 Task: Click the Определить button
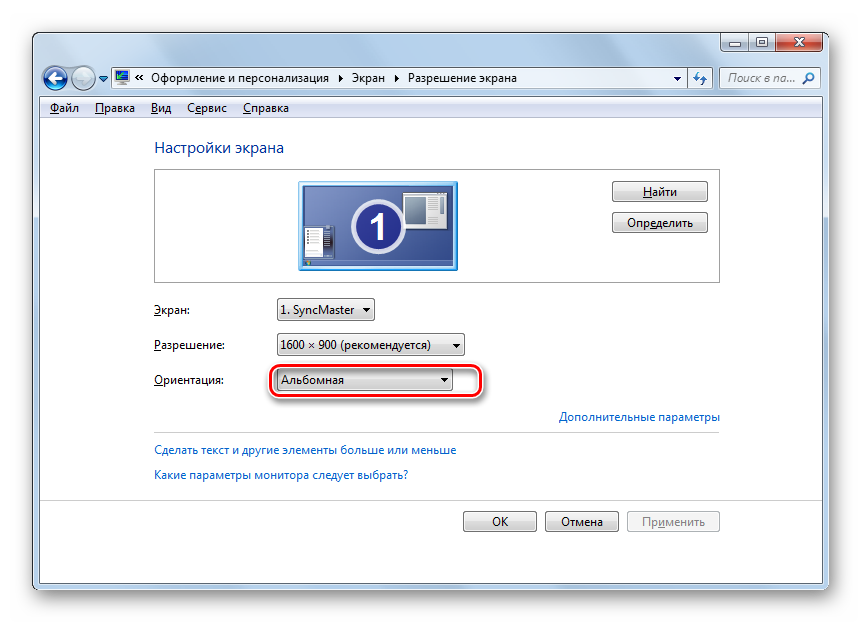click(x=660, y=223)
